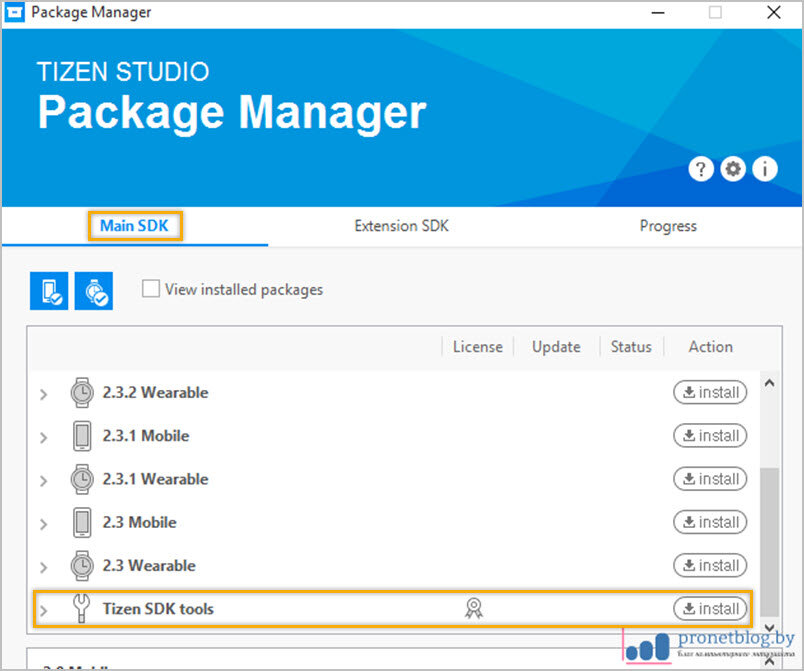Viewport: 804px width, 671px height.
Task: Open settings via the gear icon
Action: click(x=733, y=169)
